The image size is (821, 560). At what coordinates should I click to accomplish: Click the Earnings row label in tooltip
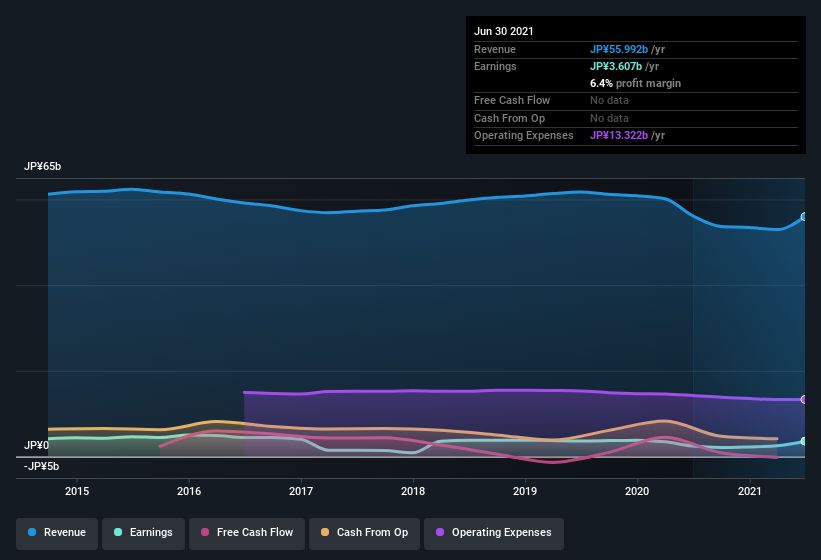(495, 66)
